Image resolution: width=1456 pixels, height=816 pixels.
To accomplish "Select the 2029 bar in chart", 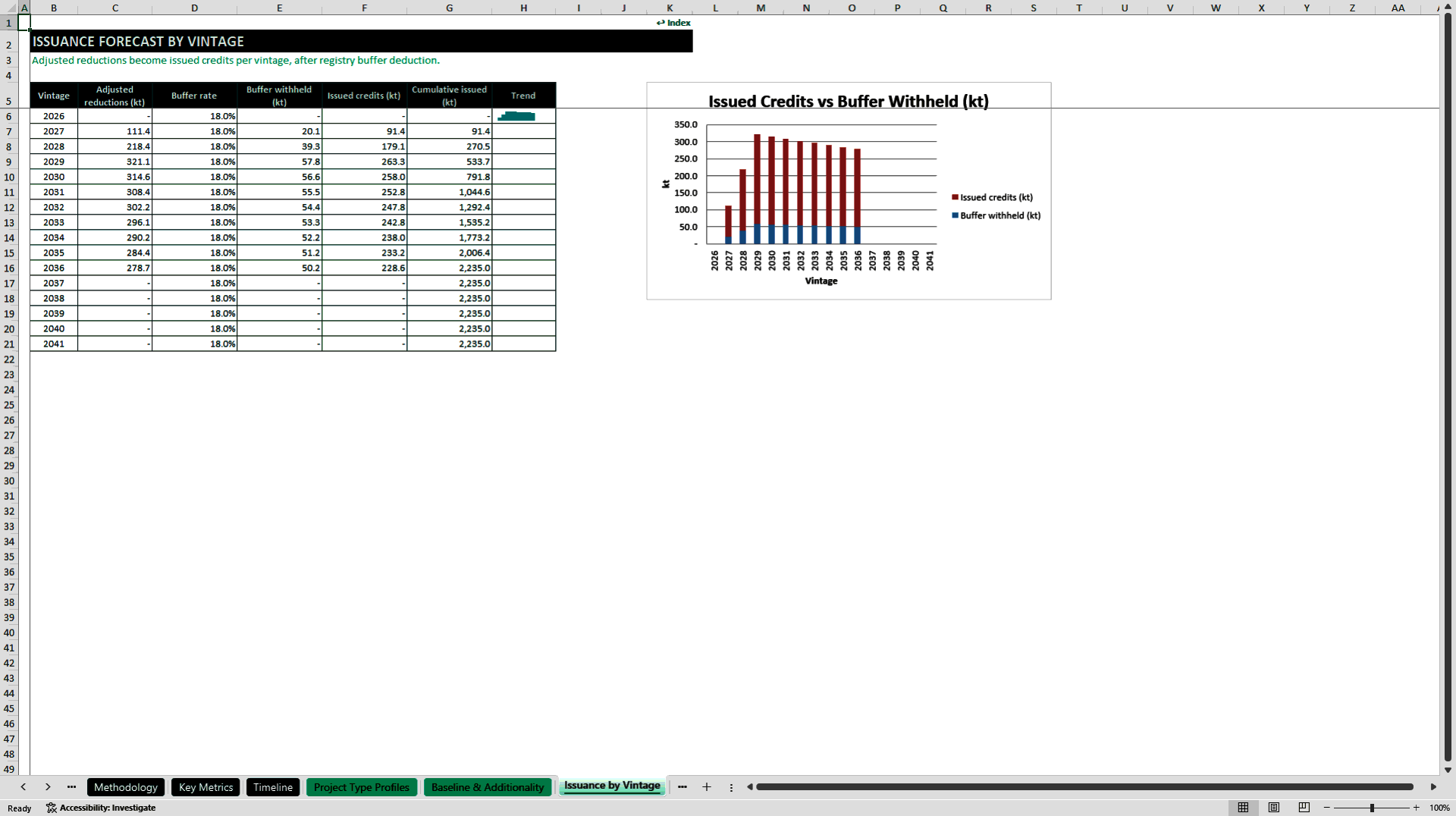I will click(x=757, y=189).
